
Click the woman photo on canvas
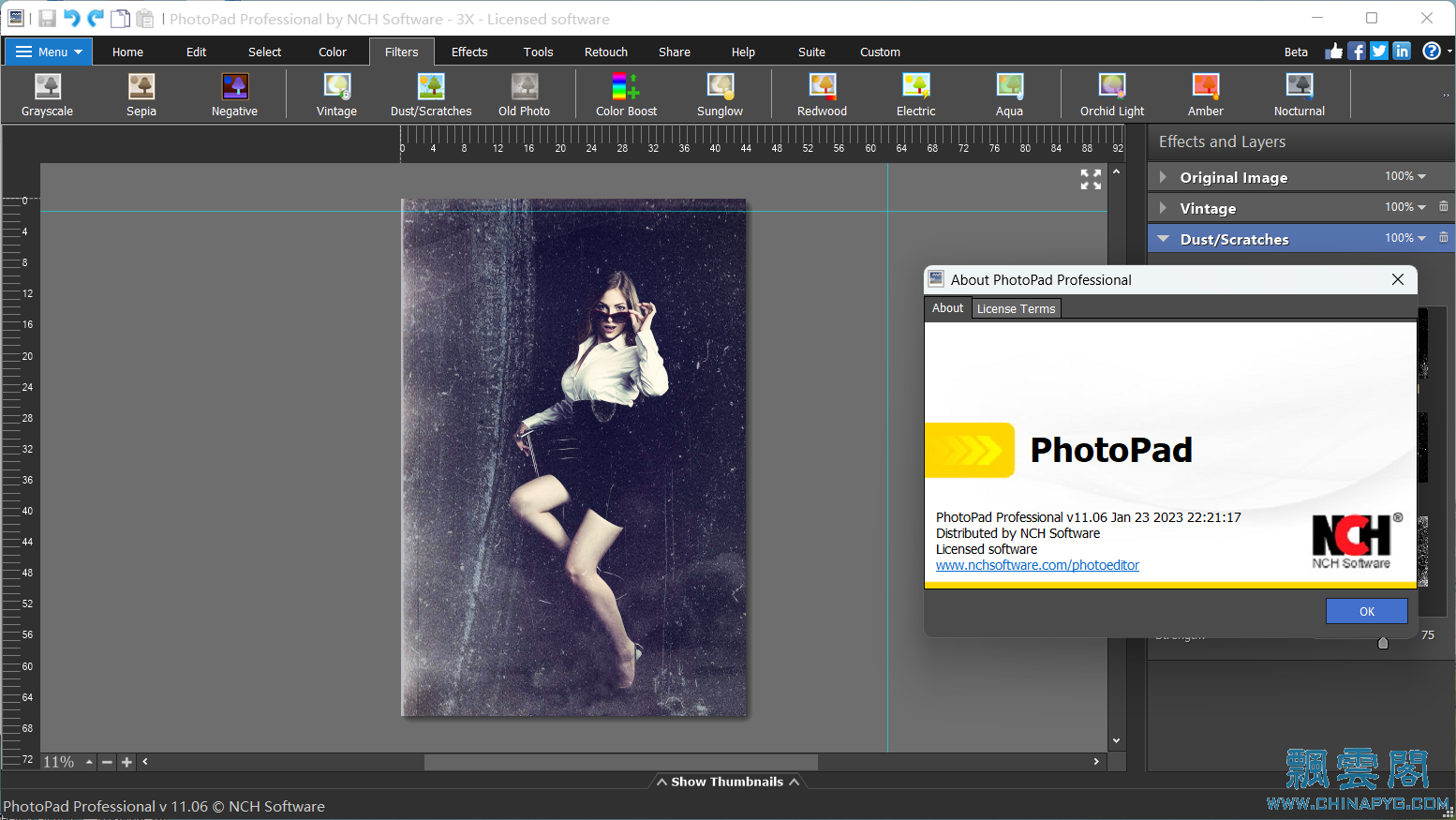point(574,457)
